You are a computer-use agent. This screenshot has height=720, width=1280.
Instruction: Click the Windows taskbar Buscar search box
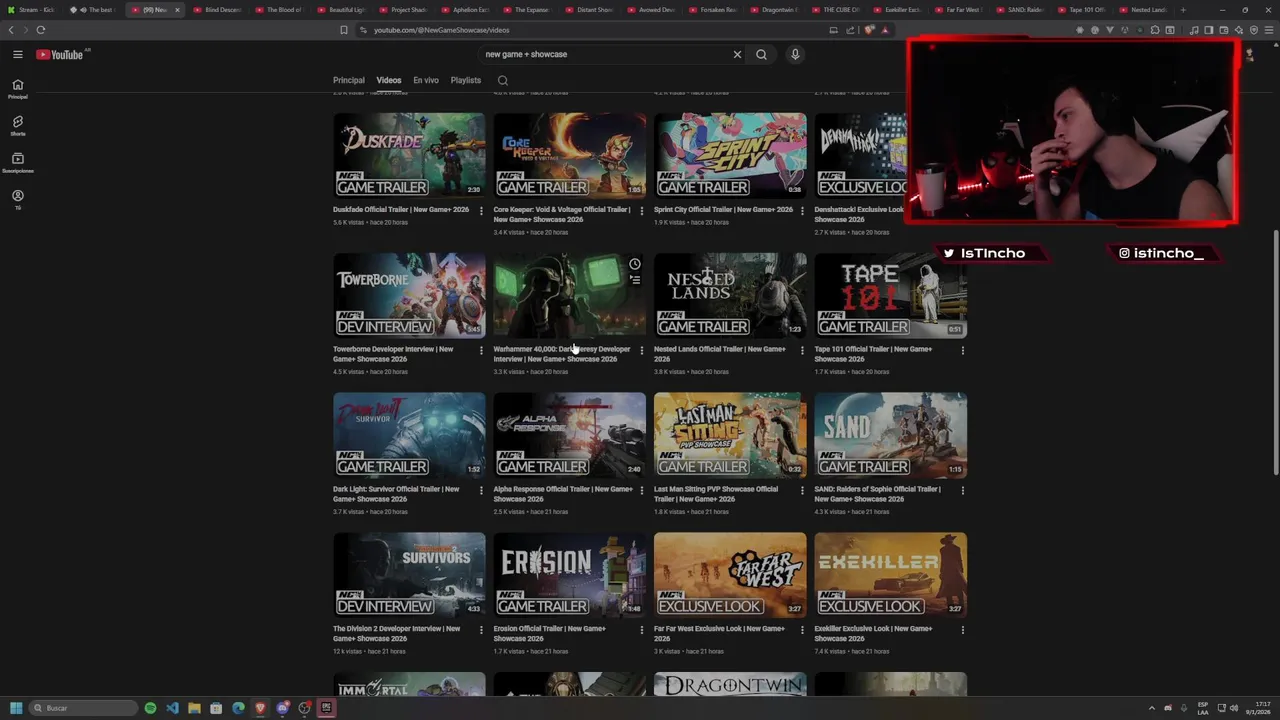(83, 708)
